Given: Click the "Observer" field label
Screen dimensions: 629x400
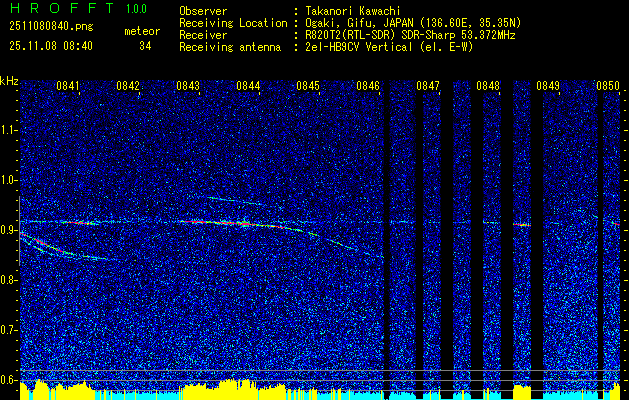Looking at the screenshot, I should coord(203,11).
